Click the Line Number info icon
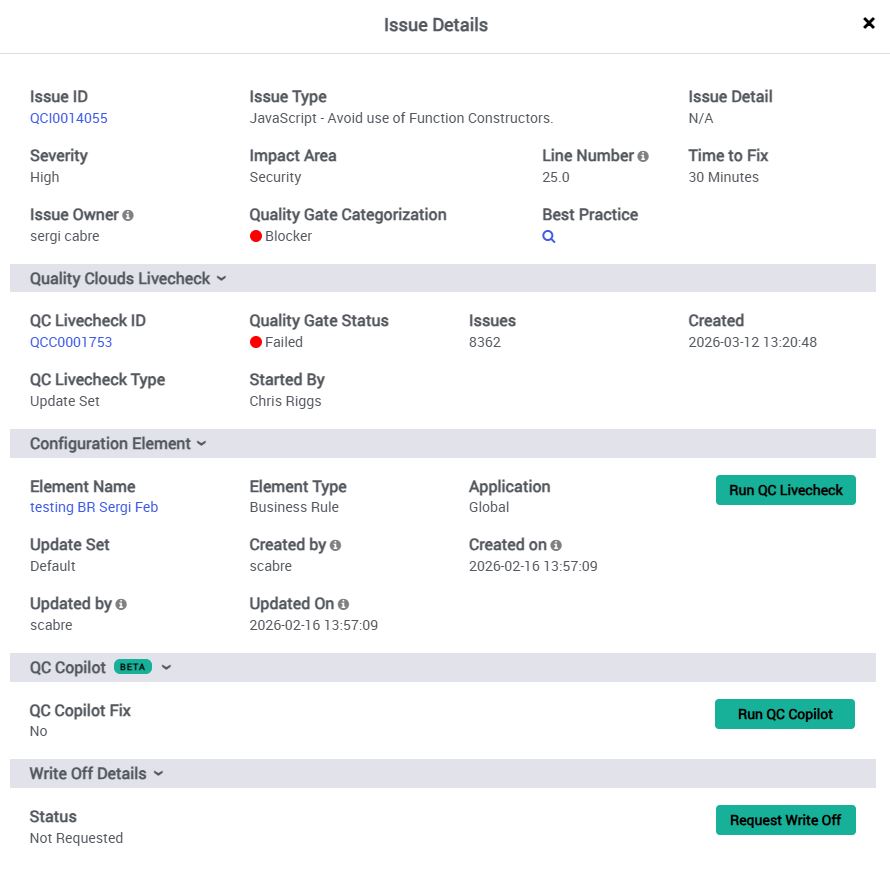The width and height of the screenshot is (890, 879). (643, 157)
